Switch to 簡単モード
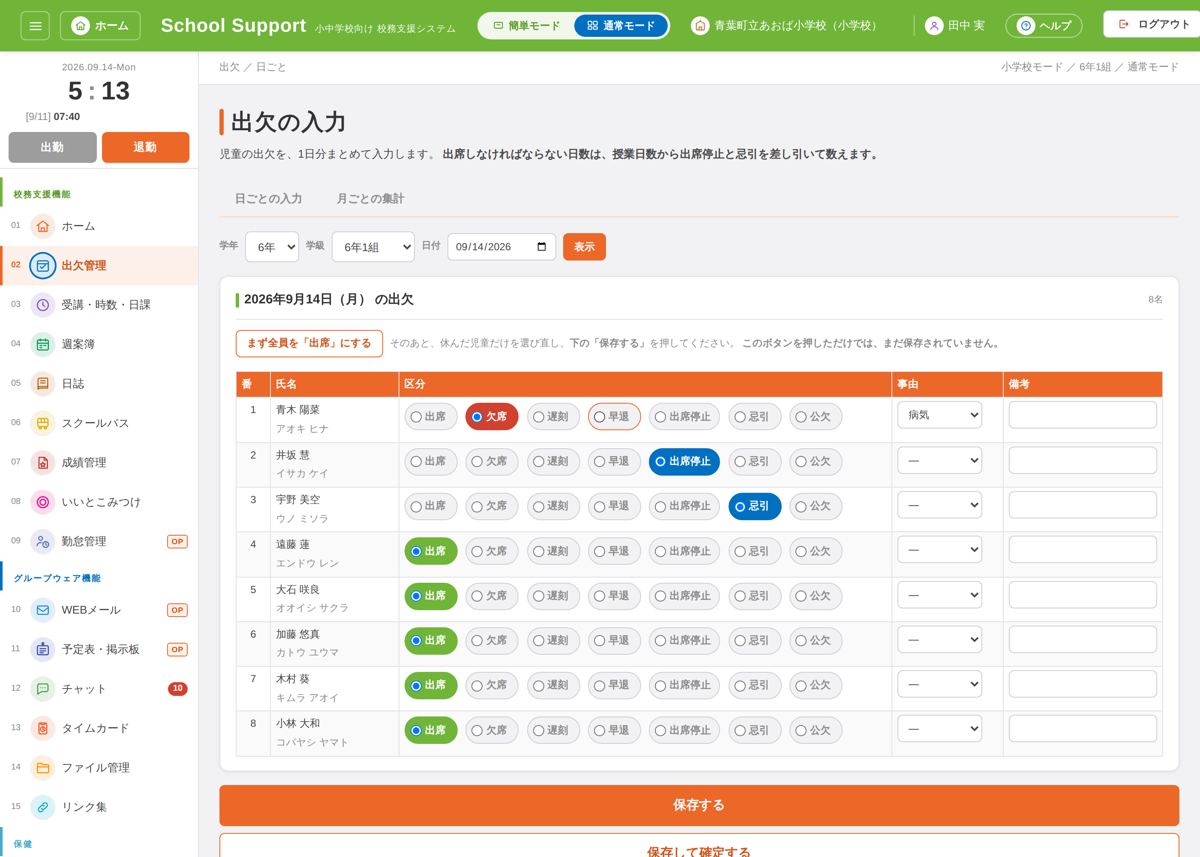Image resolution: width=1200 pixels, height=857 pixels. [x=527, y=26]
